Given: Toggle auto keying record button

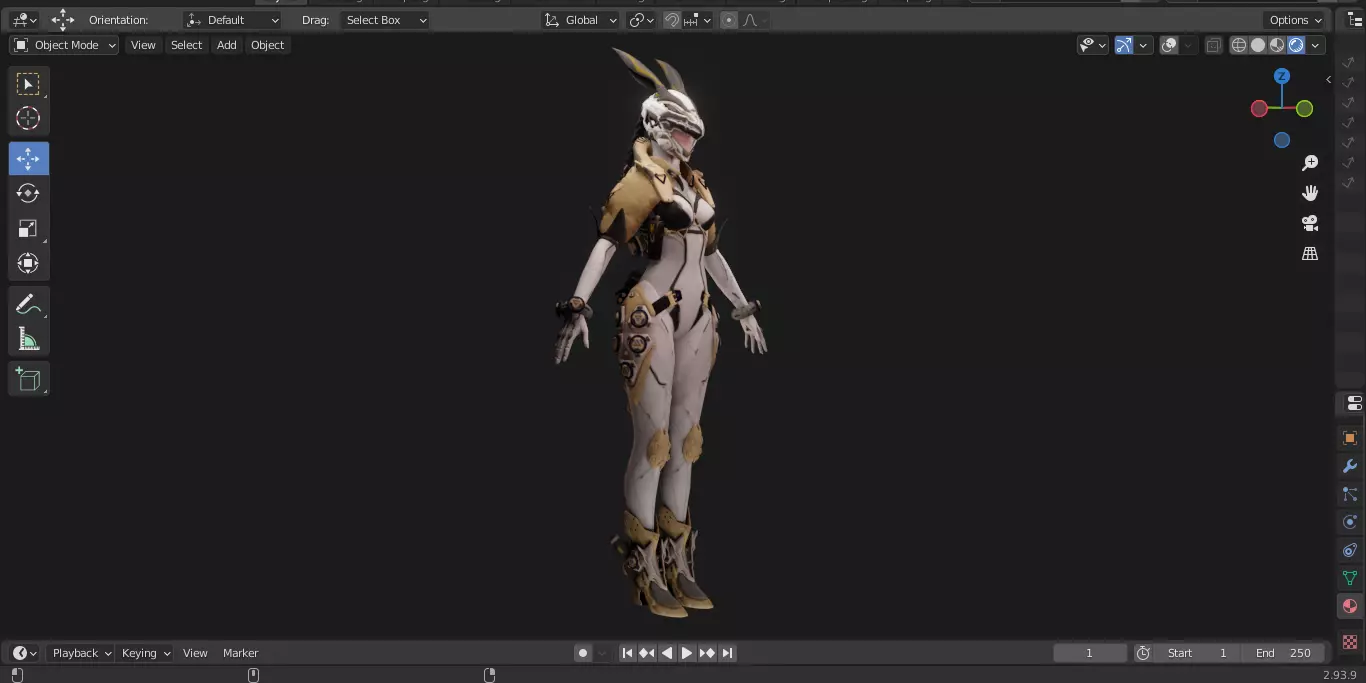Looking at the screenshot, I should point(583,653).
